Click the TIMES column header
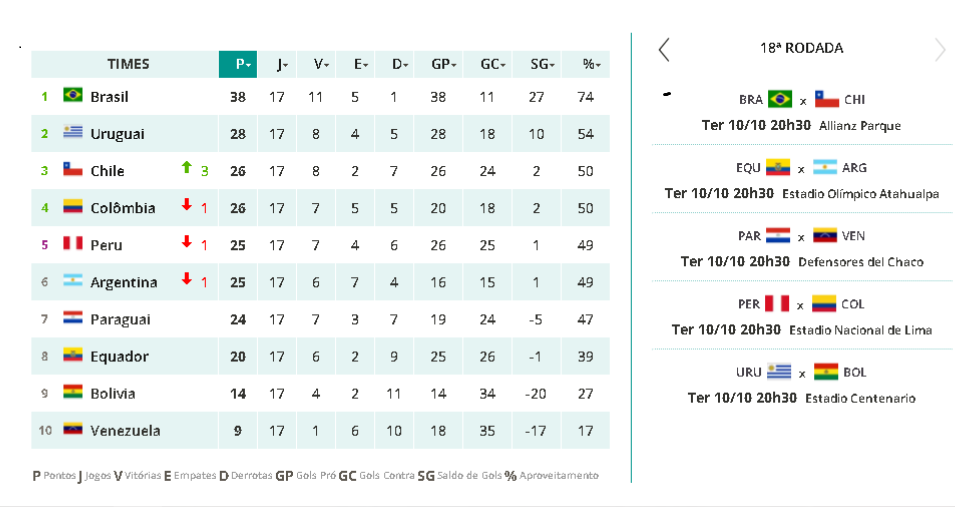955x507 pixels. (128, 64)
